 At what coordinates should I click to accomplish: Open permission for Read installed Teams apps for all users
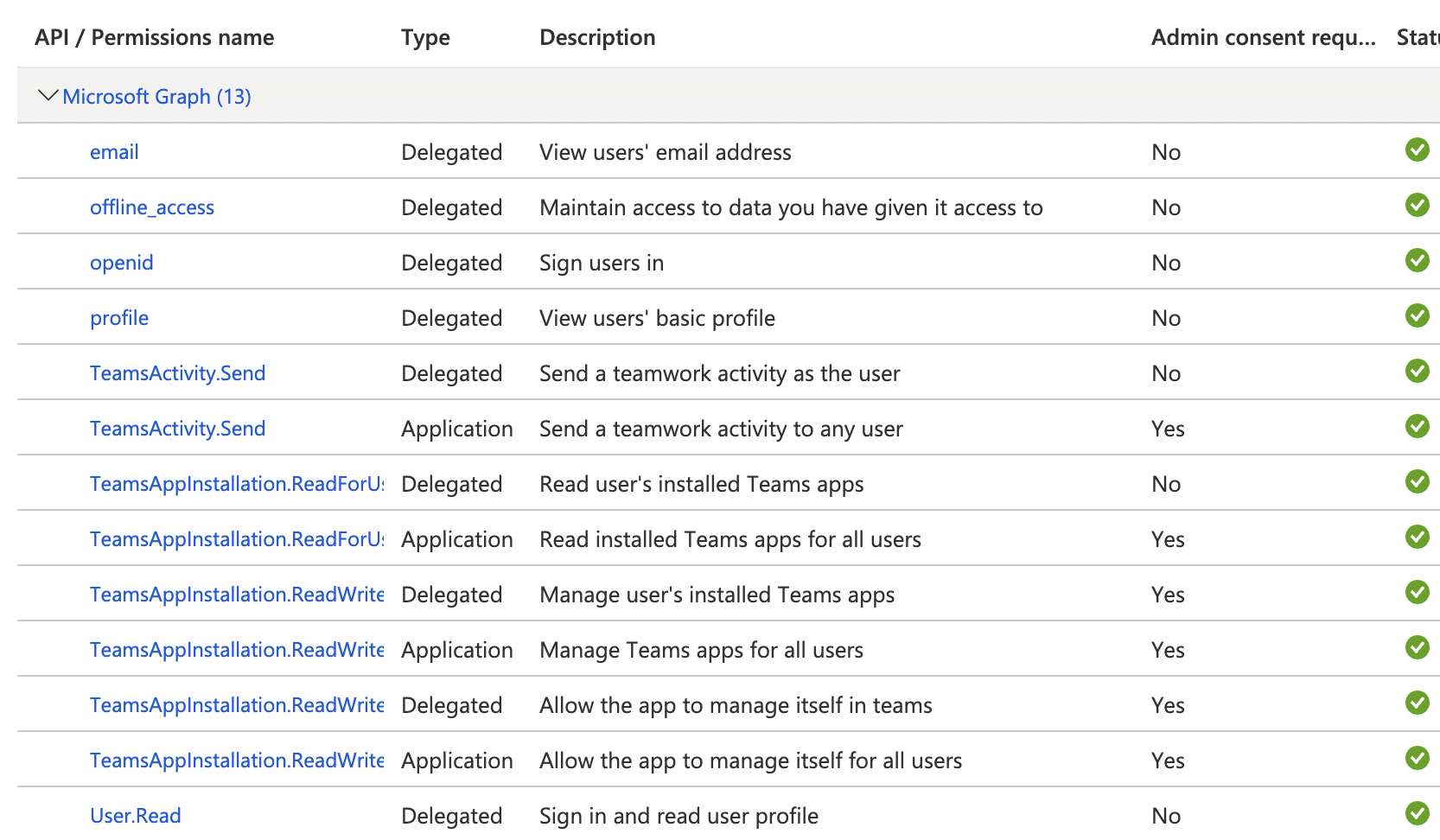pyautogui.click(x=237, y=539)
